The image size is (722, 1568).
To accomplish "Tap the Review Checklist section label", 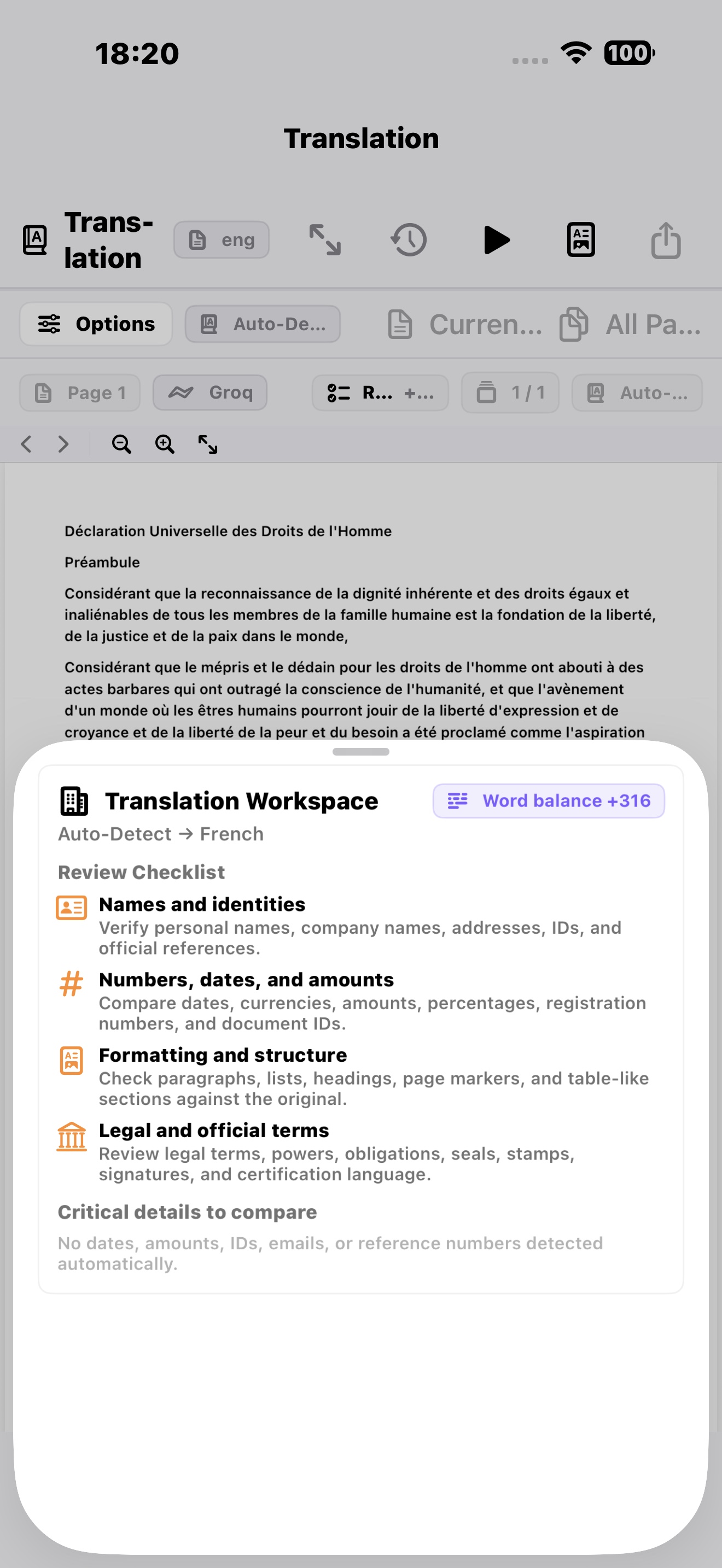I will click(x=141, y=872).
